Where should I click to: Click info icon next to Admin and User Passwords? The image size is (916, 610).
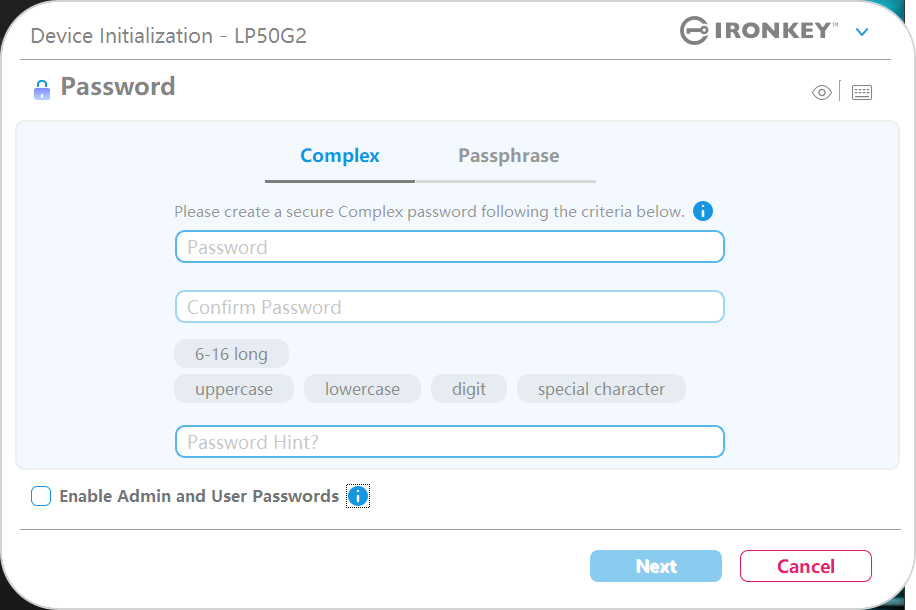pos(358,496)
